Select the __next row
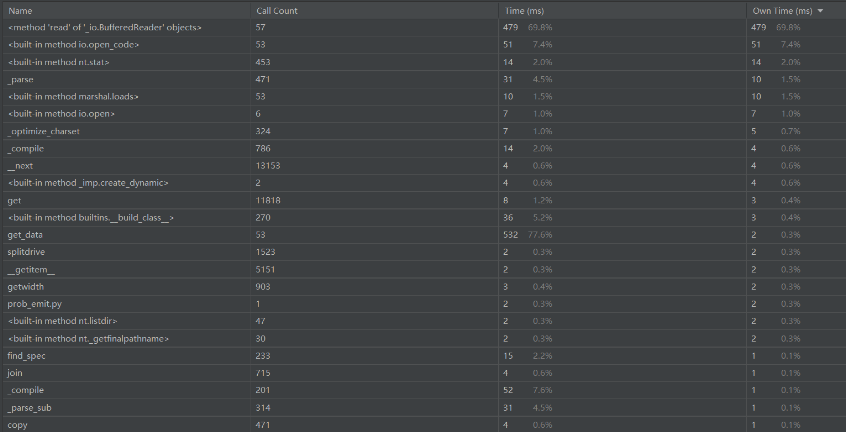846x432 pixels. point(423,166)
